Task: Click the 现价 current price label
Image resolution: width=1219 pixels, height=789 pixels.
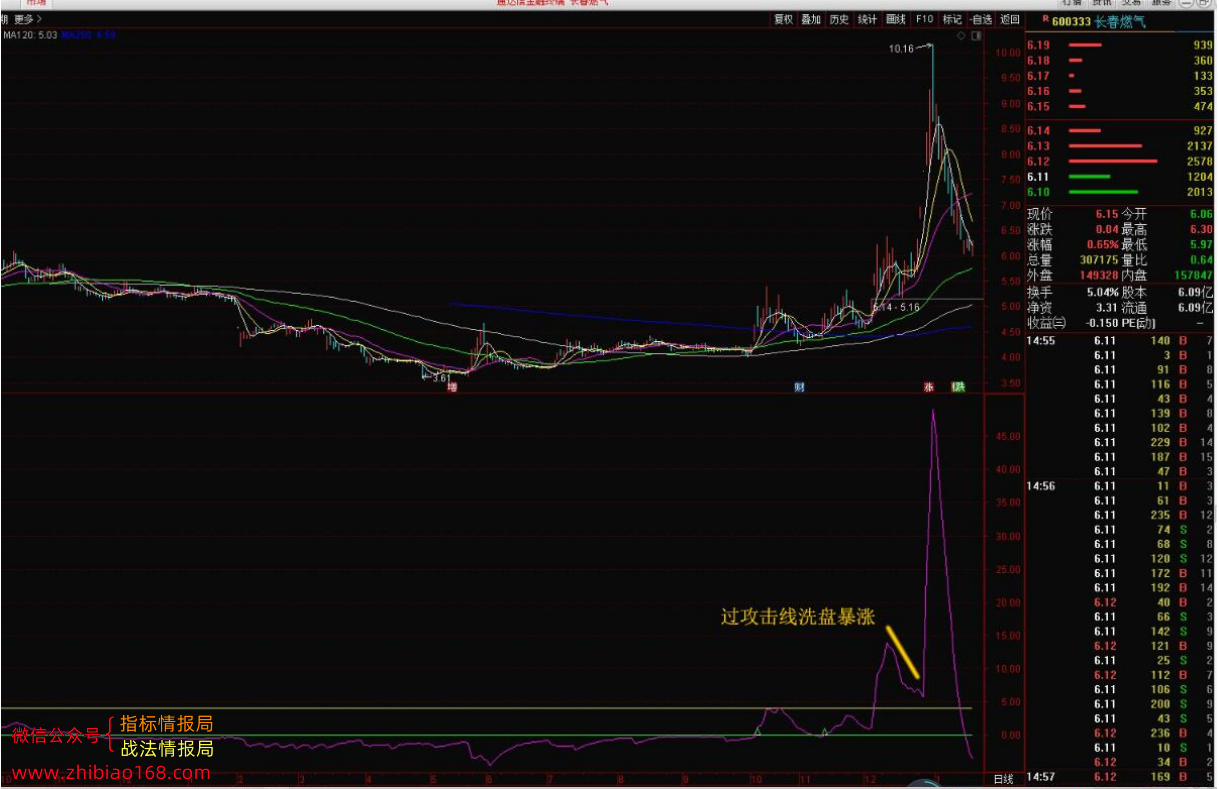Action: point(1040,214)
